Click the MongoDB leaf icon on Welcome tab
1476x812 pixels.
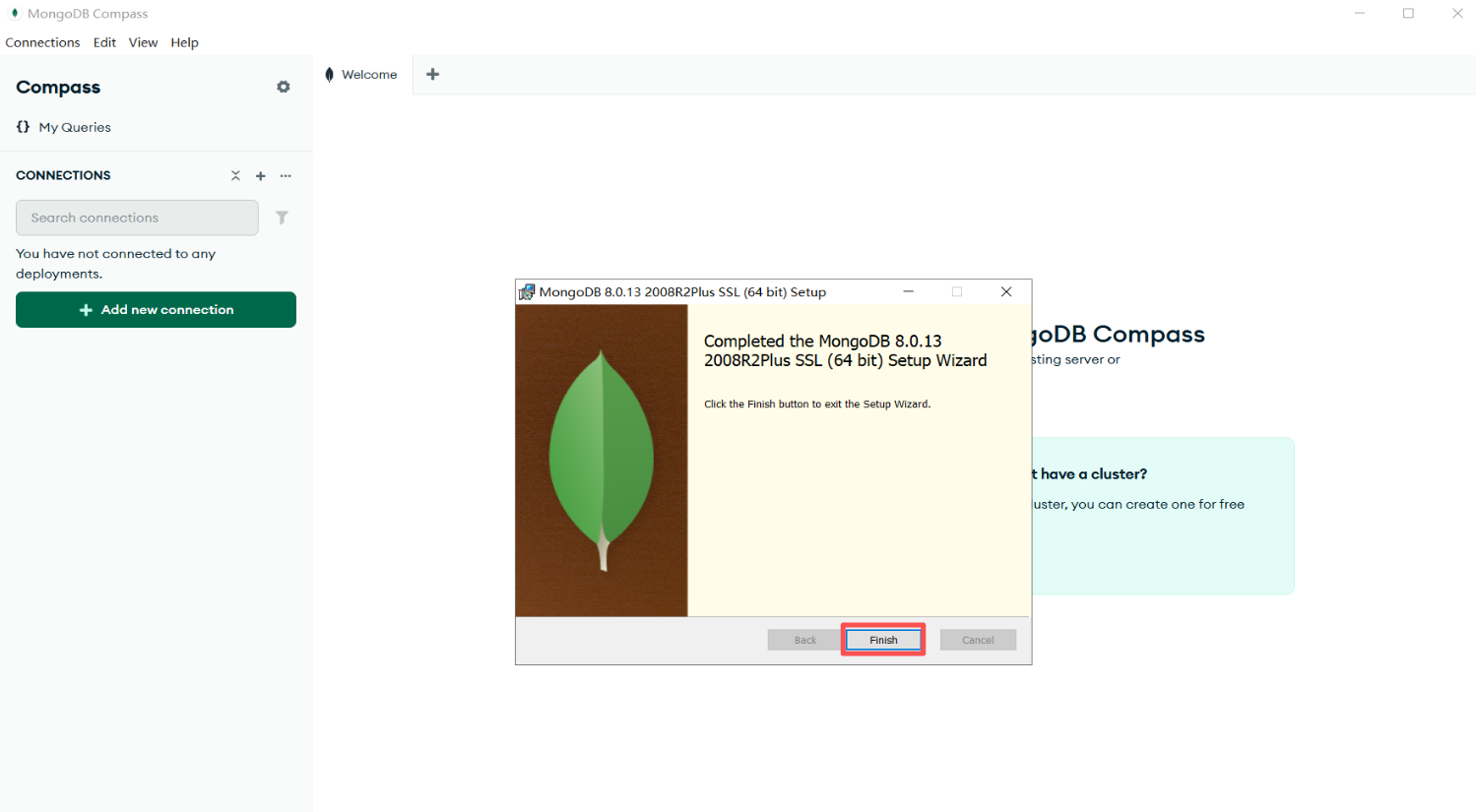[329, 75]
